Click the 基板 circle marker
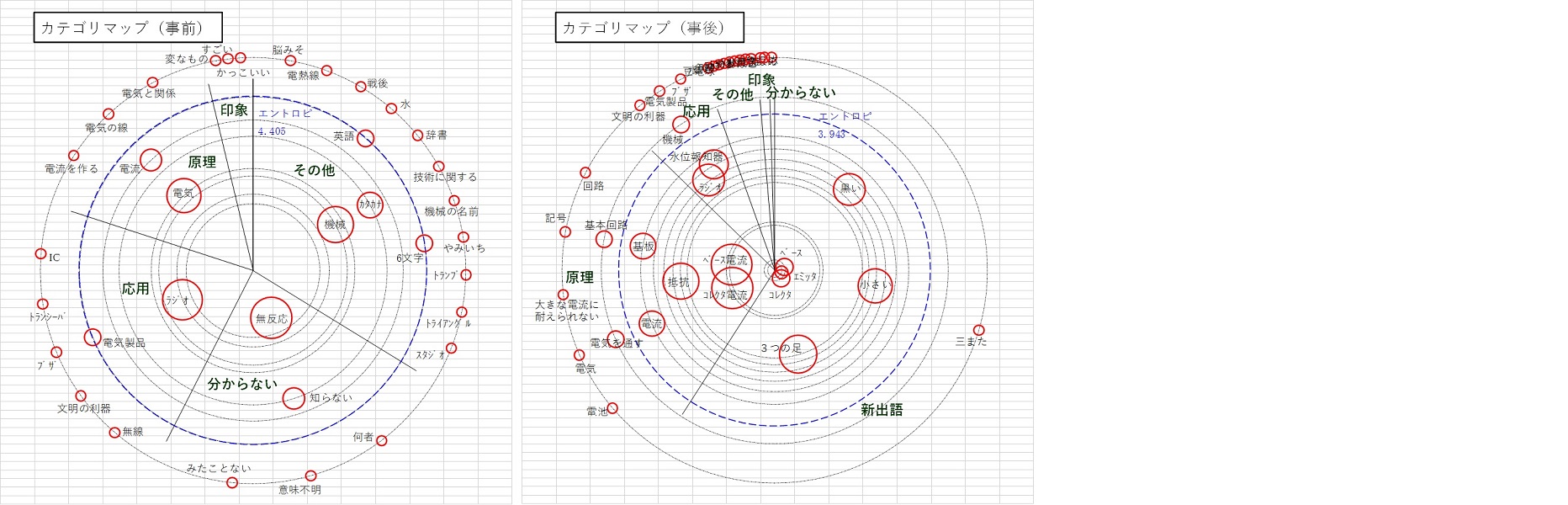This screenshot has height=505, width=1568. (x=643, y=246)
